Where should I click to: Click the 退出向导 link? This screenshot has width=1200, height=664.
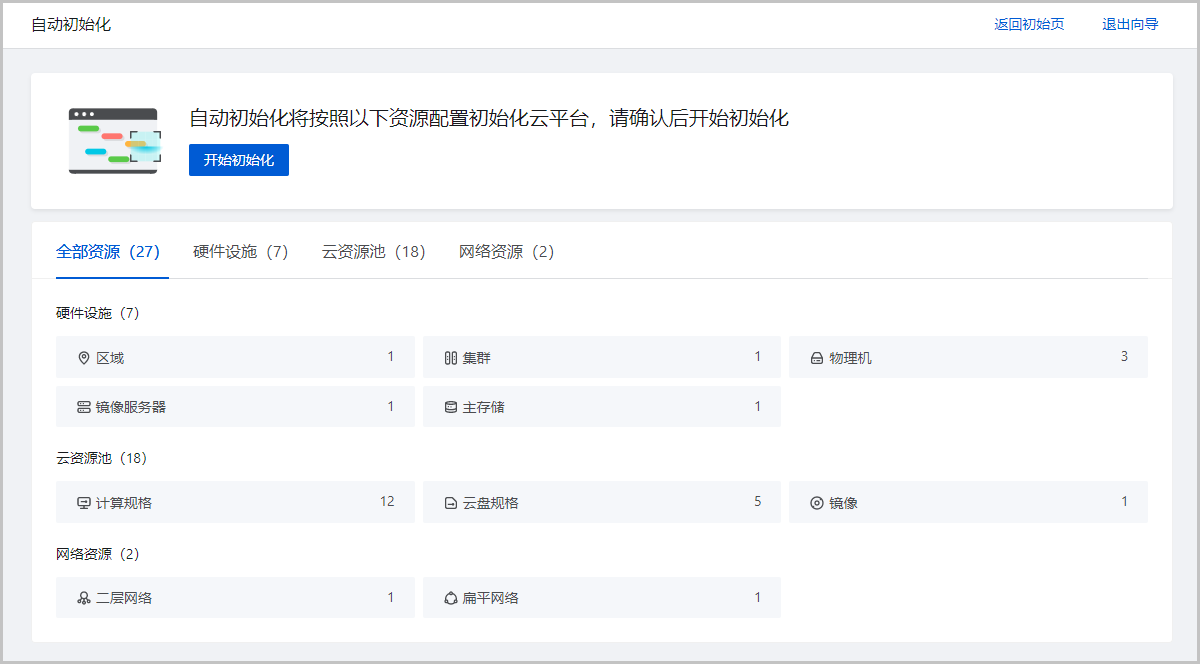pos(1130,24)
